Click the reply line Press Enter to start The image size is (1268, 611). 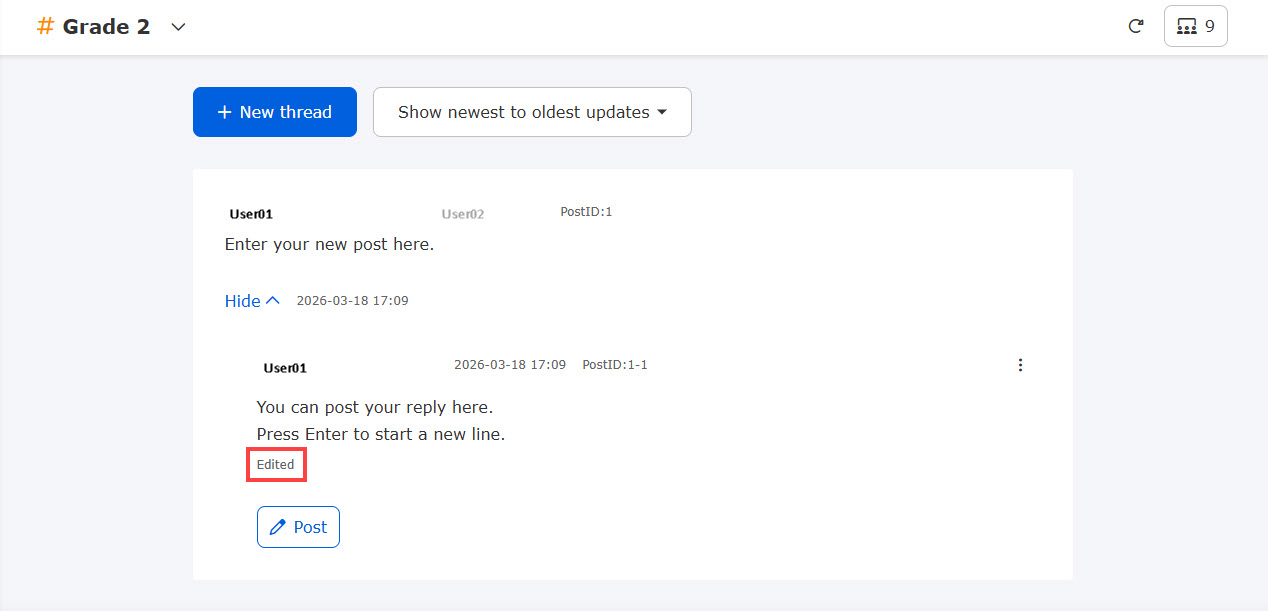pyautogui.click(x=380, y=434)
